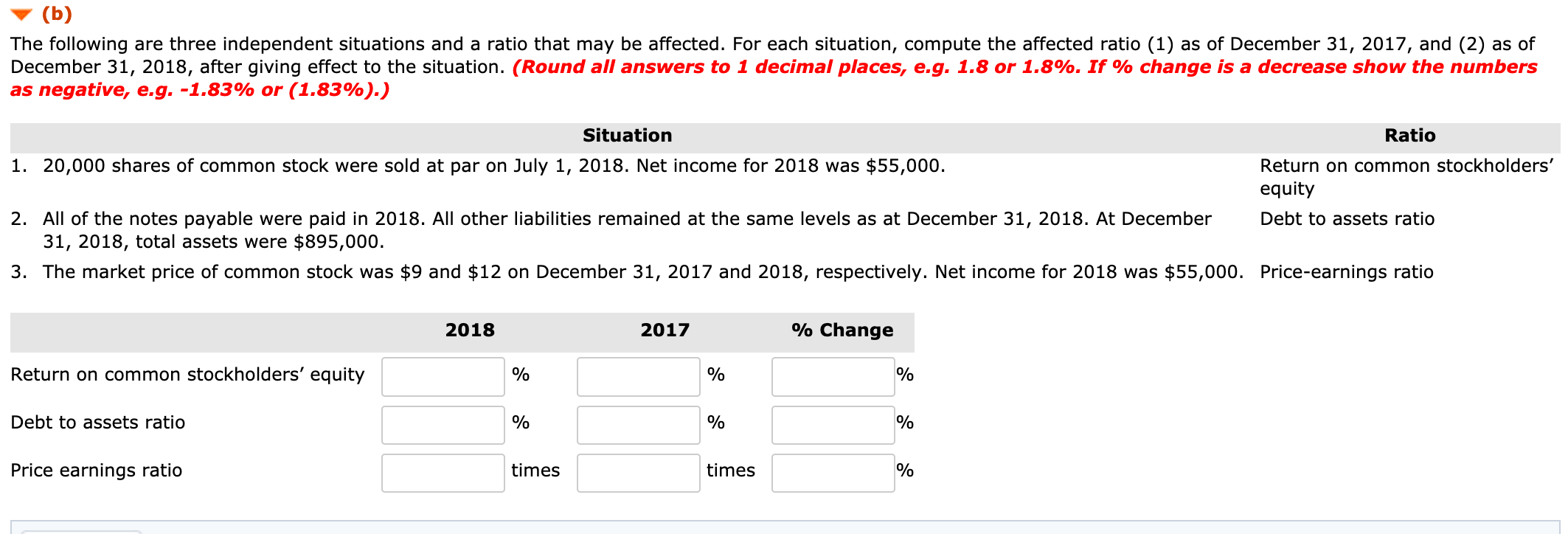1568x534 pixels.
Task: Select the 2018 column header
Action: (x=469, y=330)
